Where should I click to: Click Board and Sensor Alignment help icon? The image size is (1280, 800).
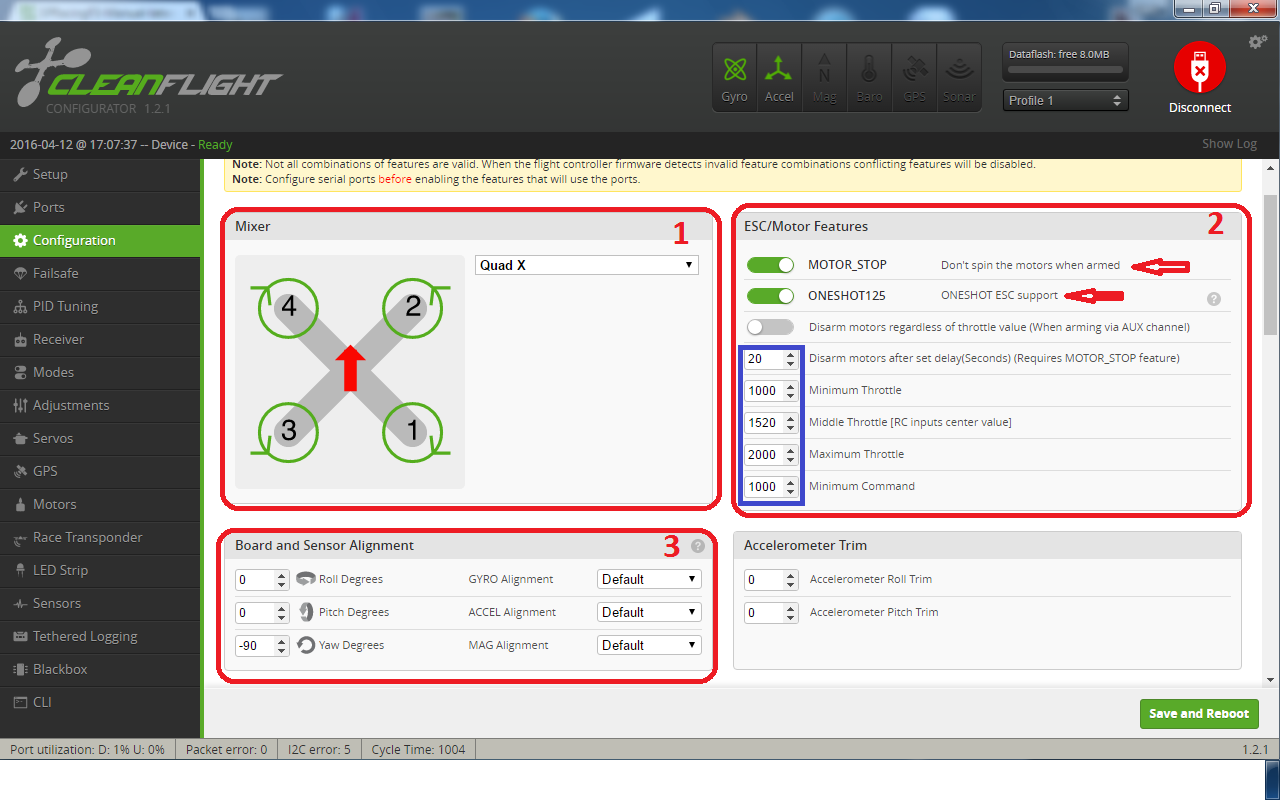click(x=697, y=546)
